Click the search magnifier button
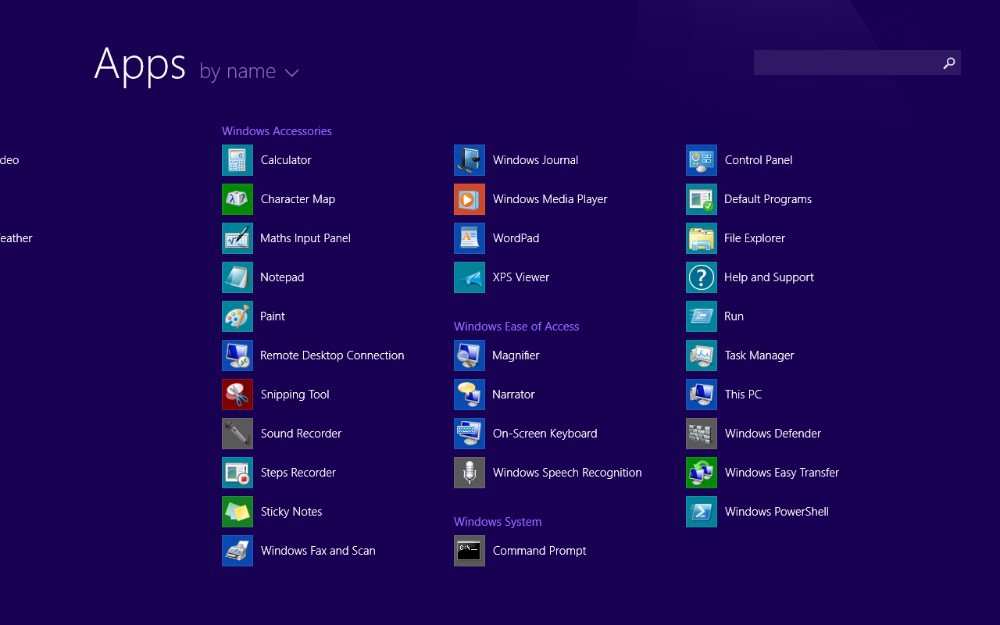This screenshot has height=625, width=1000. click(x=949, y=62)
